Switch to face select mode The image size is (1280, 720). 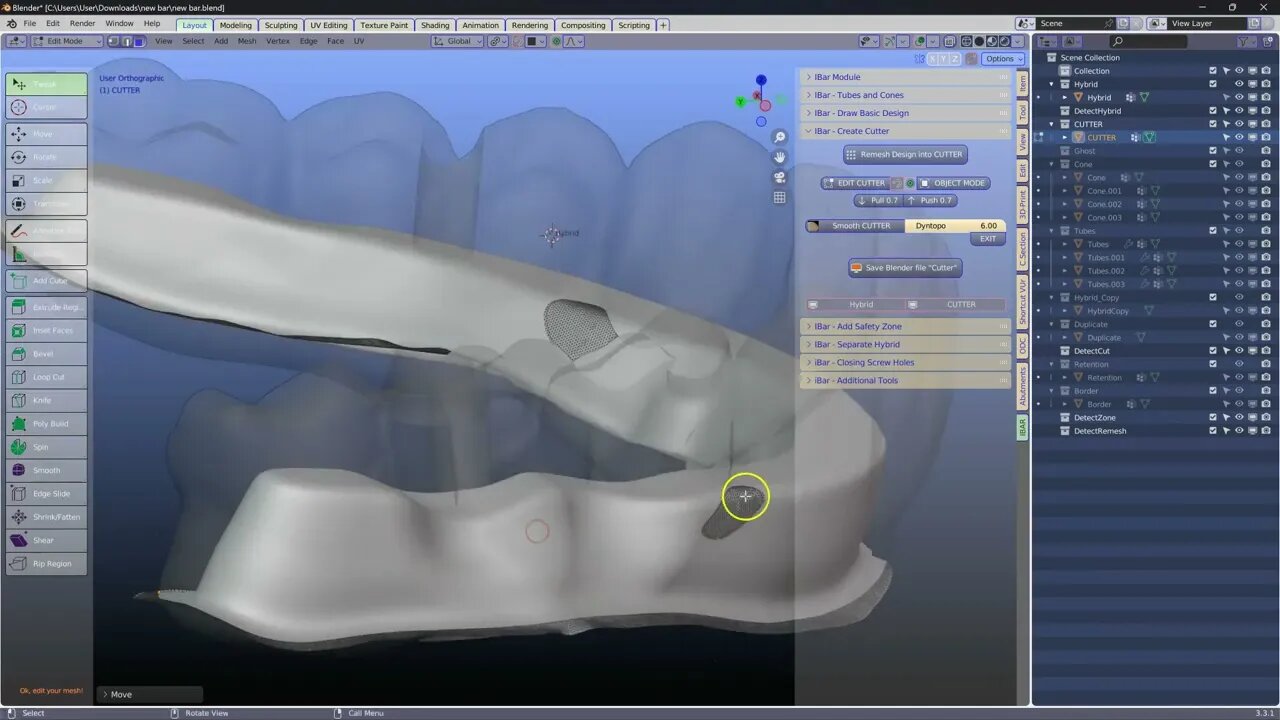click(x=139, y=41)
